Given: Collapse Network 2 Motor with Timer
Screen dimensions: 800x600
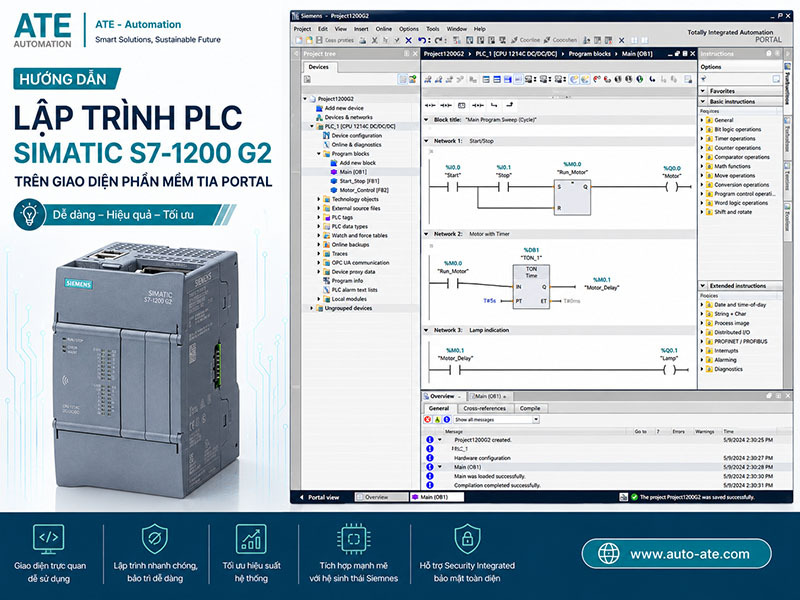Looking at the screenshot, I should [x=427, y=234].
